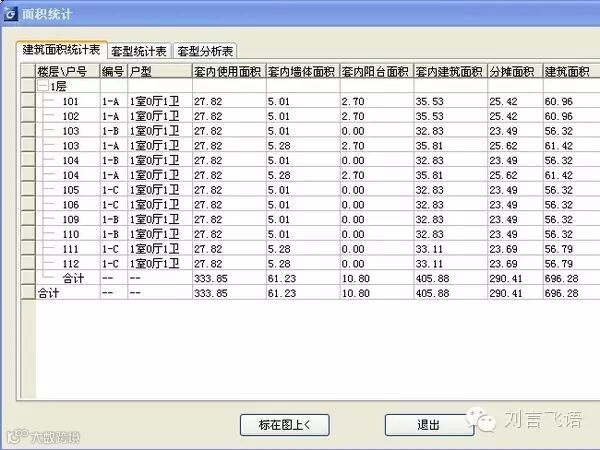The width and height of the screenshot is (600, 450).
Task: Click 1-C code in row 105
Action: coord(110,190)
